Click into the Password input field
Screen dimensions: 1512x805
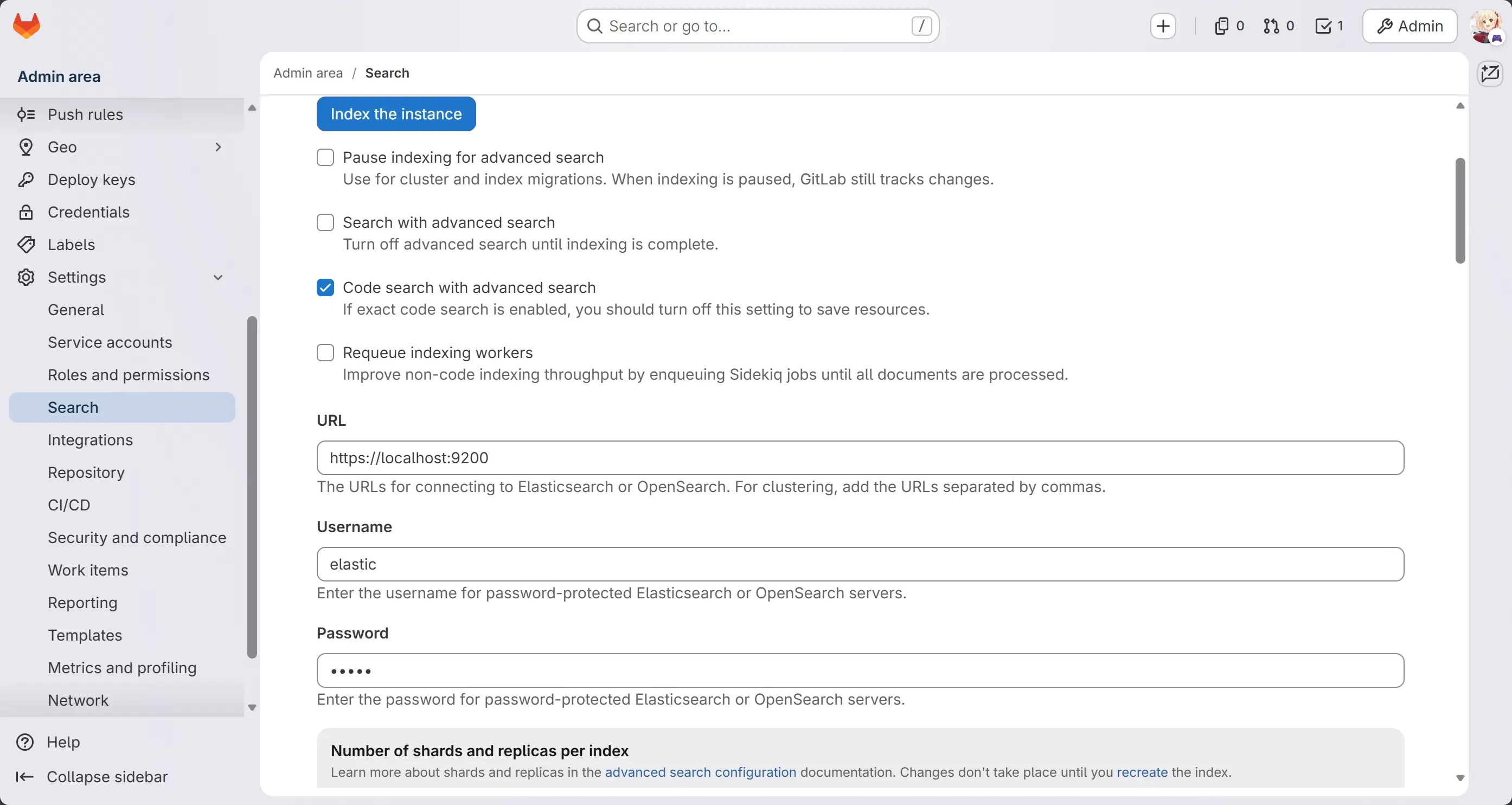coord(861,670)
